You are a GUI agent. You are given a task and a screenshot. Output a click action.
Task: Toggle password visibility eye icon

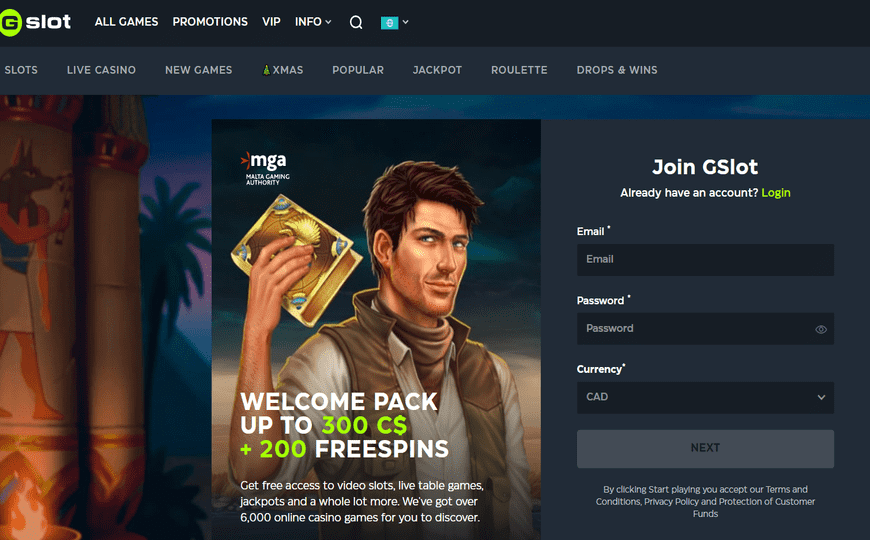coord(821,329)
